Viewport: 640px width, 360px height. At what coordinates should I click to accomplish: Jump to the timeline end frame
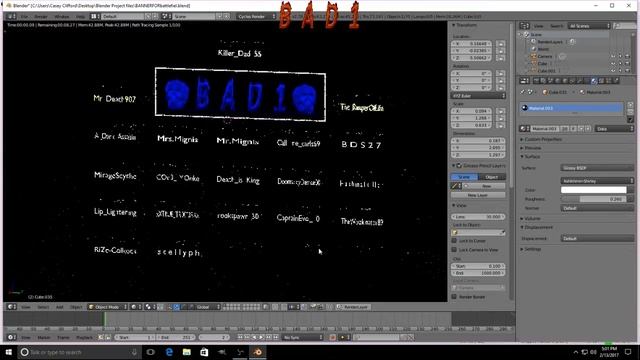[x=276, y=337]
